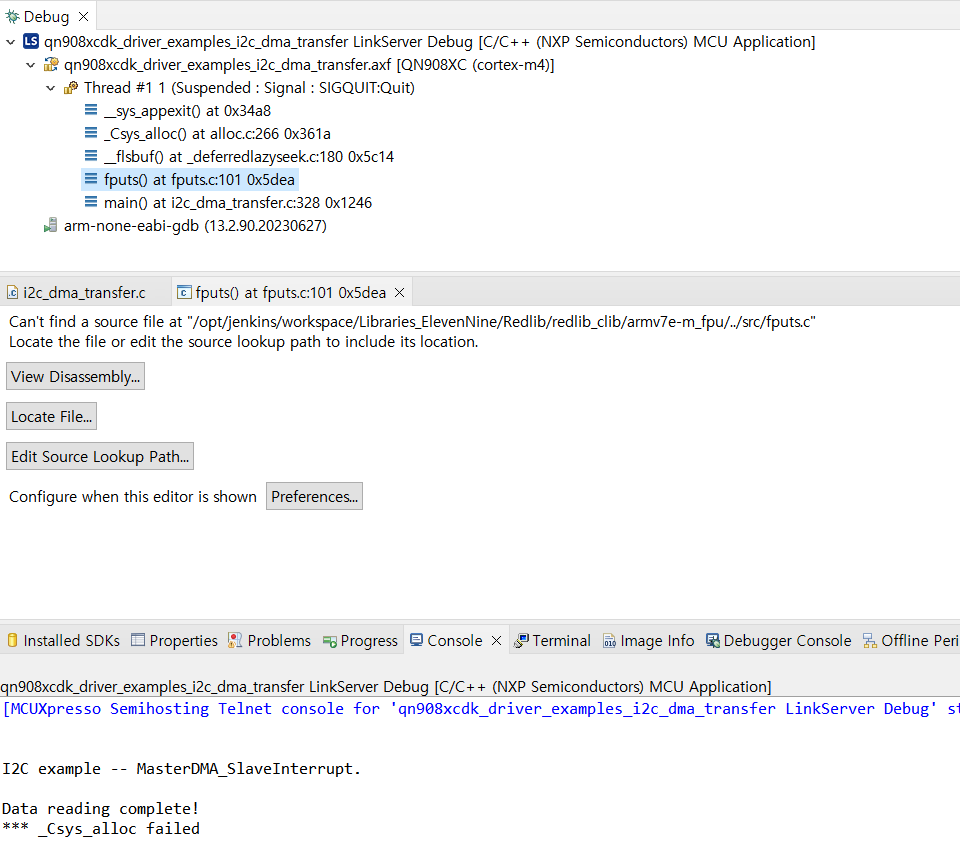This screenshot has width=960, height=856.
Task: Click the Edit Source Lookup Path button
Action: click(x=99, y=456)
